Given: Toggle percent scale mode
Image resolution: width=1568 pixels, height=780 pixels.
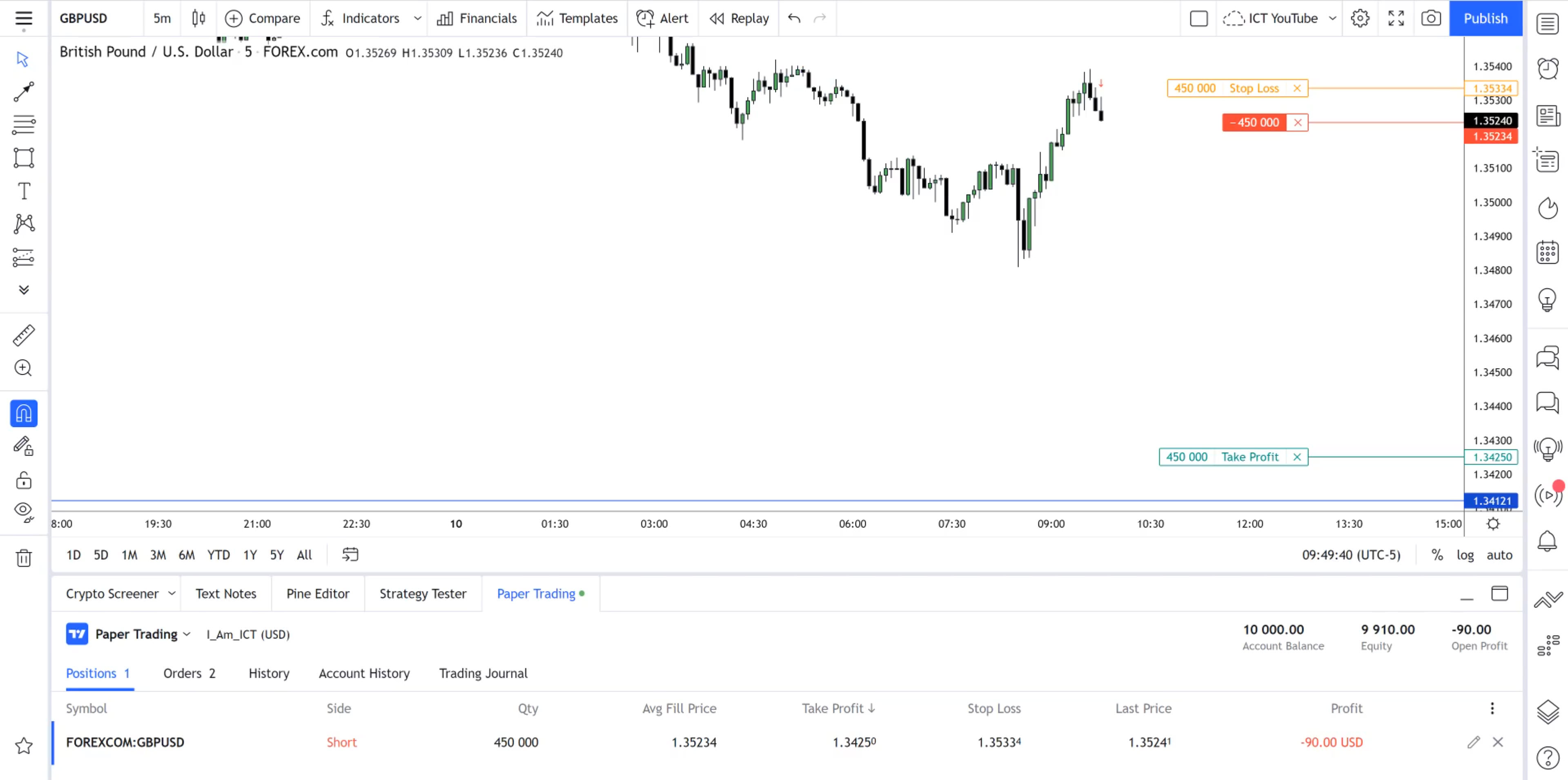Looking at the screenshot, I should (x=1437, y=555).
